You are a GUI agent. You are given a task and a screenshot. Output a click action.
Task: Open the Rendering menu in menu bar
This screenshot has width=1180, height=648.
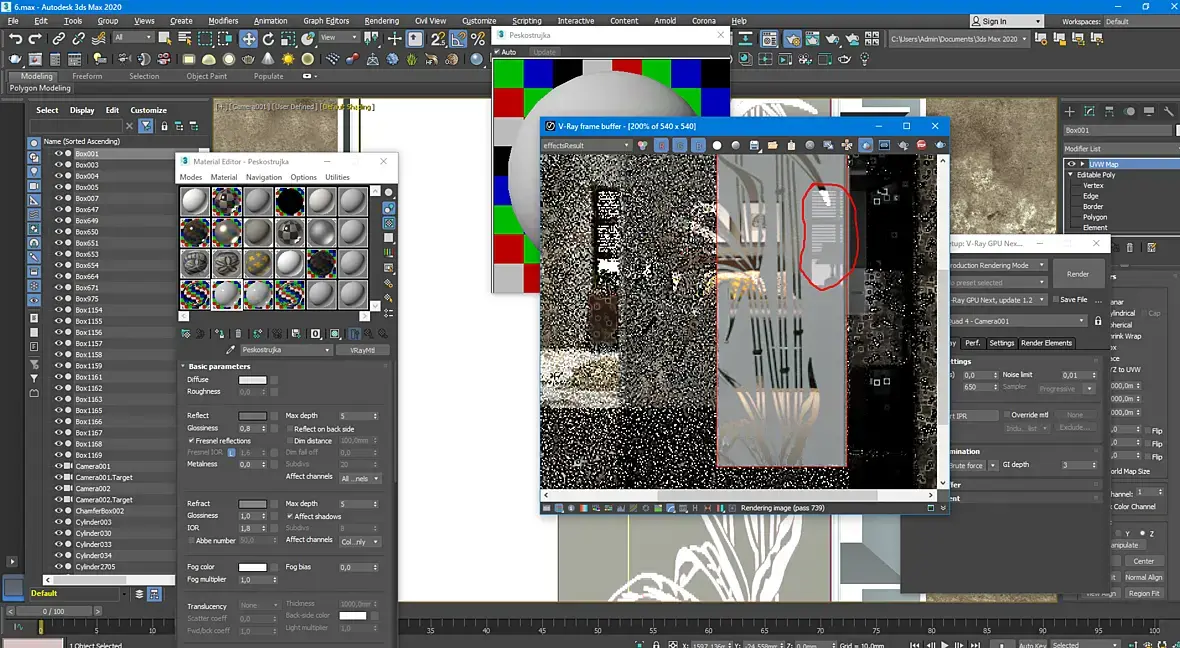(x=380, y=20)
